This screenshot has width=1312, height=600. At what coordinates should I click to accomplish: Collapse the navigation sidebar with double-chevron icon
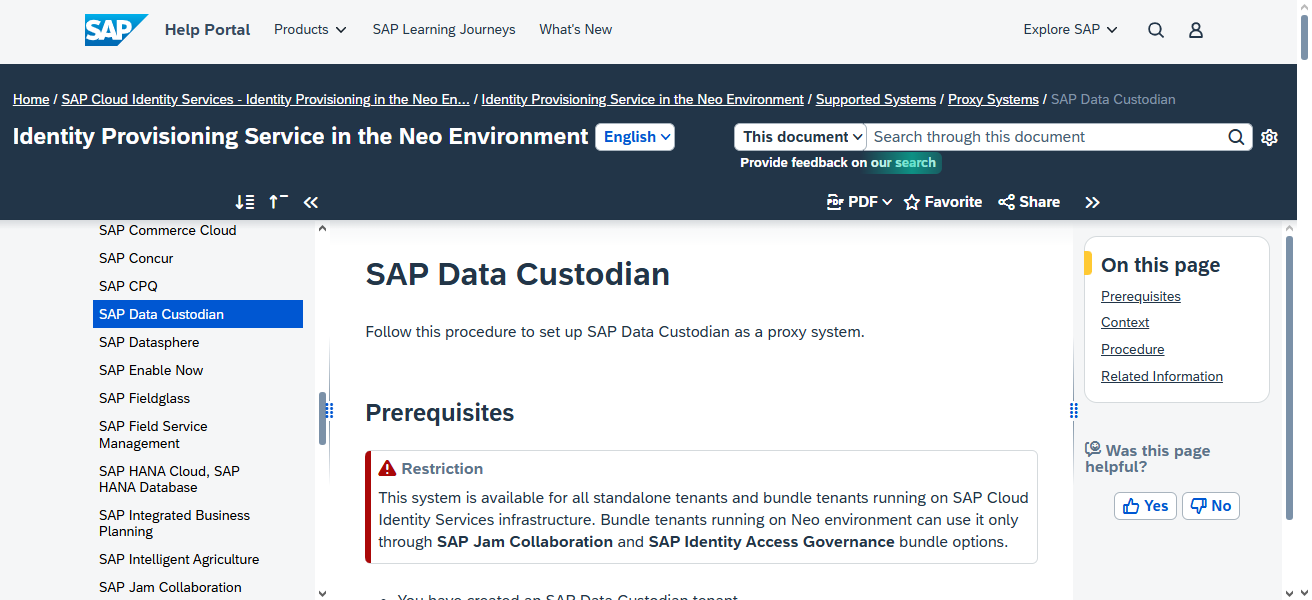tap(310, 201)
